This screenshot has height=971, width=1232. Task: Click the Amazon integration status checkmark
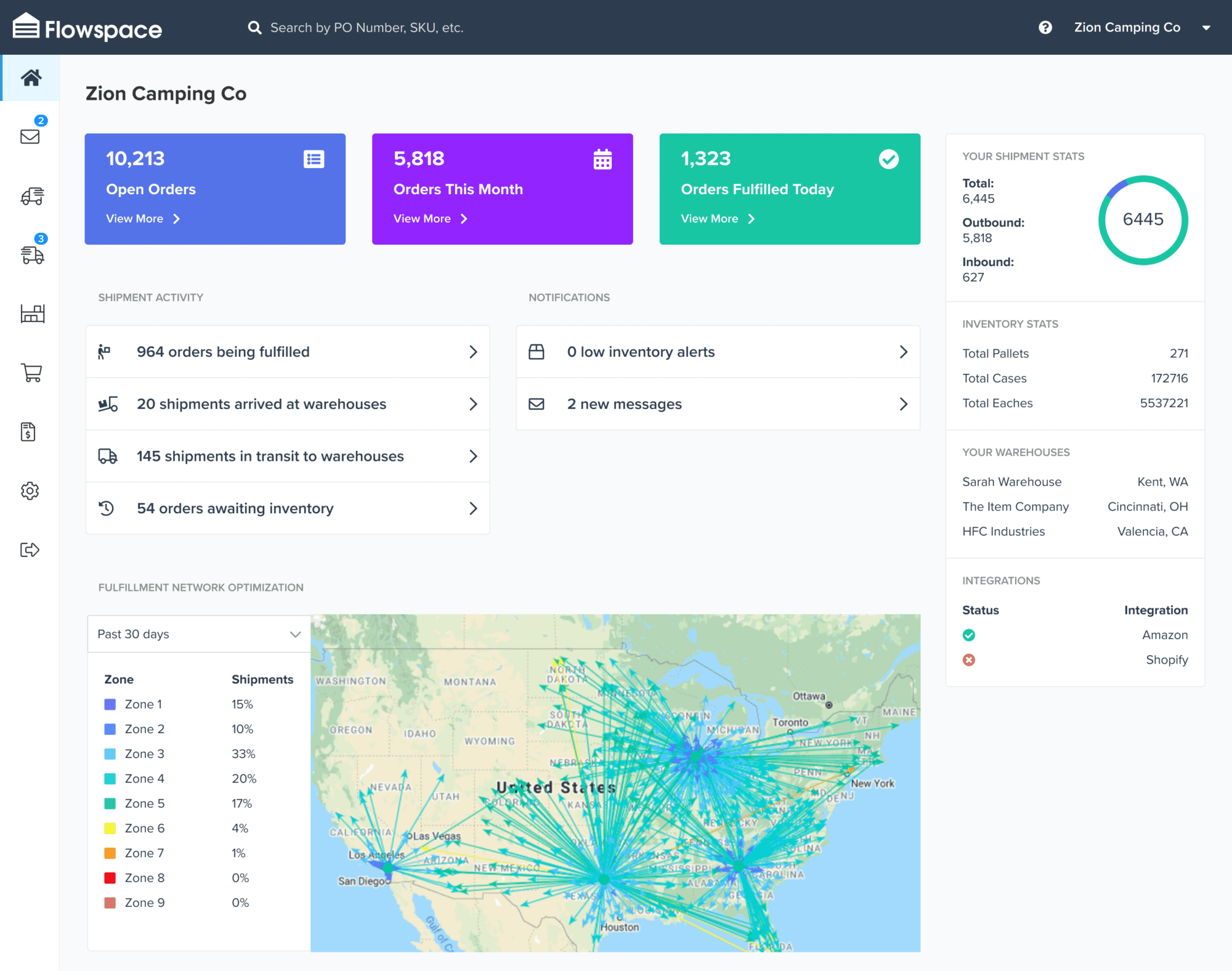(969, 635)
